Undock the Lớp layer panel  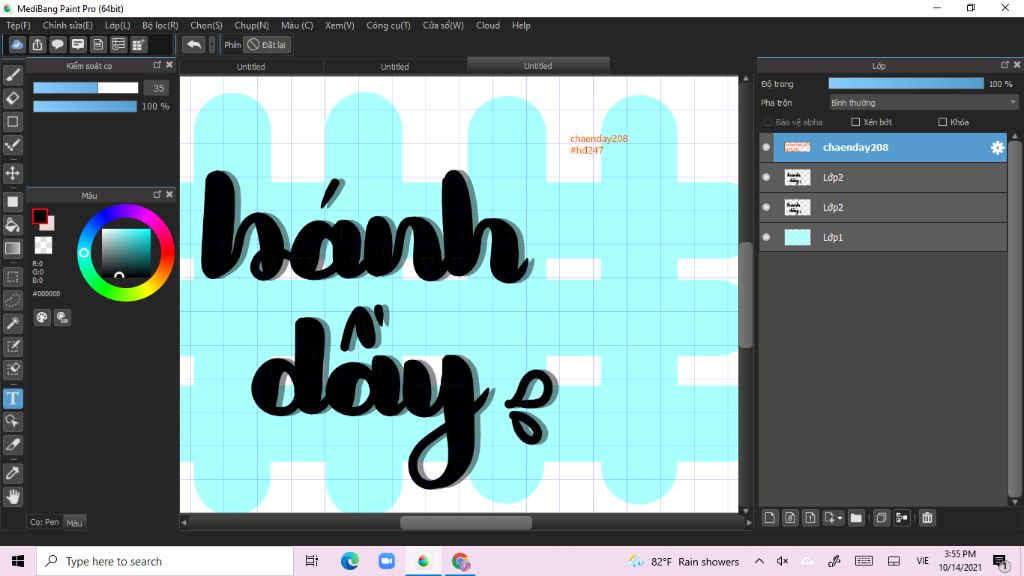pyautogui.click(x=1004, y=65)
